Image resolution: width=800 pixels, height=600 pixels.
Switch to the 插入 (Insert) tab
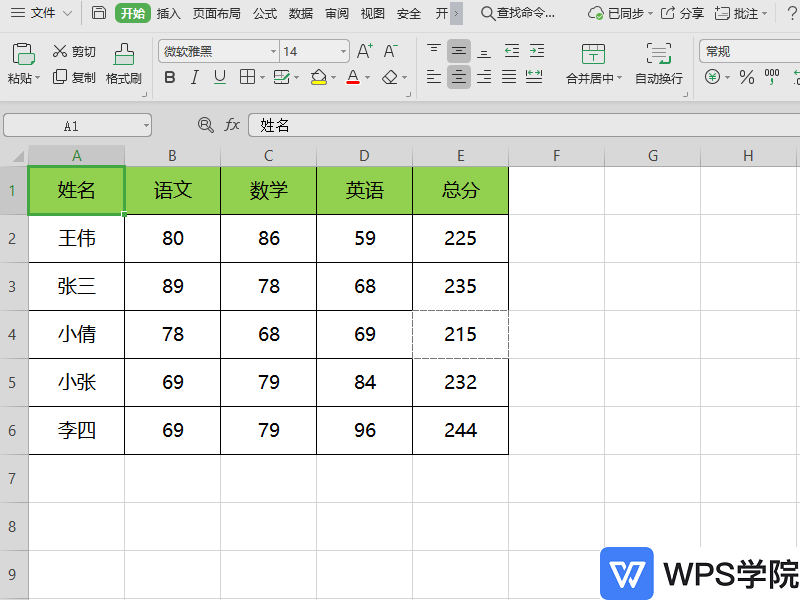click(x=169, y=13)
